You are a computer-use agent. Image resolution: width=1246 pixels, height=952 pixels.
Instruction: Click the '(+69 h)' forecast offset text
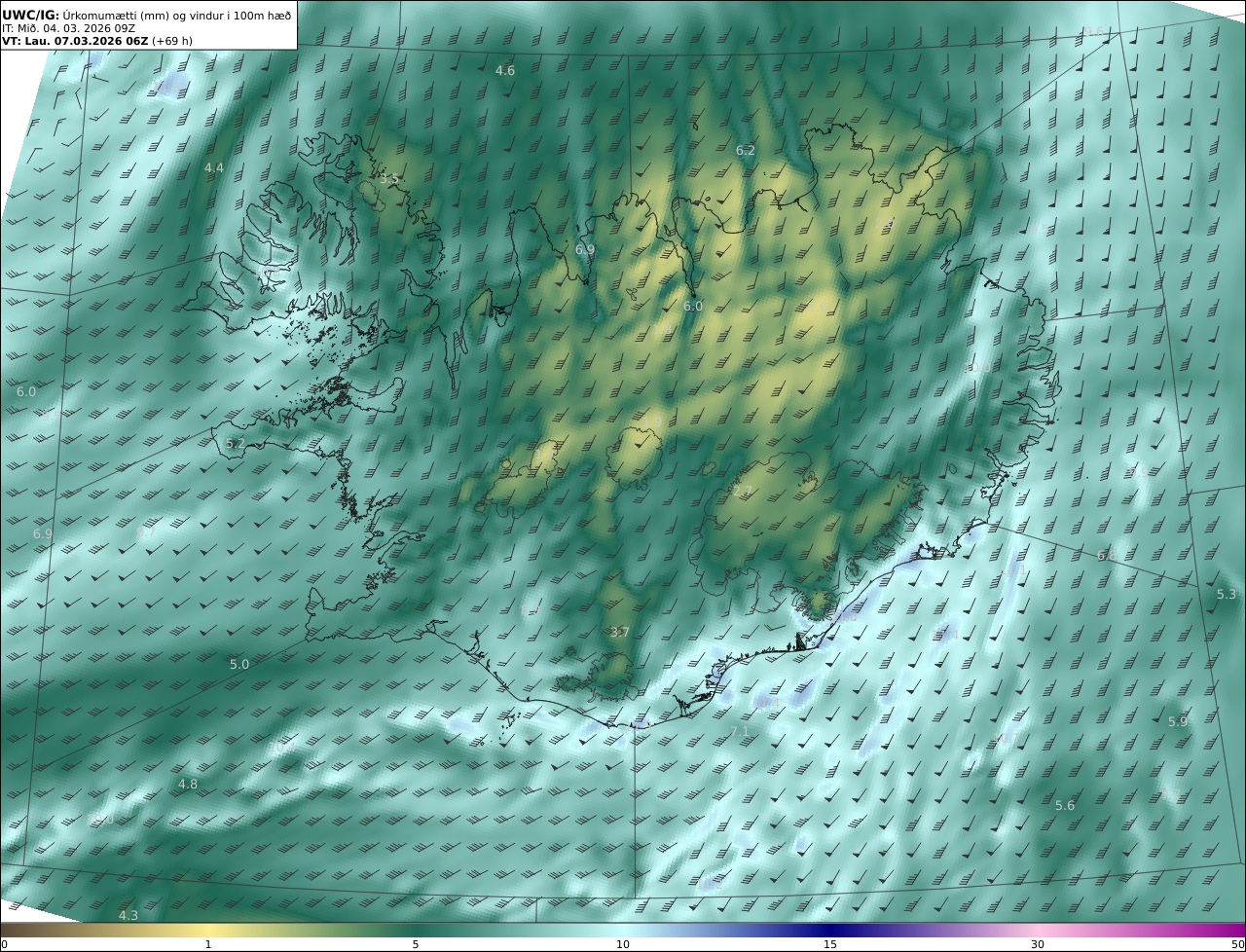click(x=171, y=41)
